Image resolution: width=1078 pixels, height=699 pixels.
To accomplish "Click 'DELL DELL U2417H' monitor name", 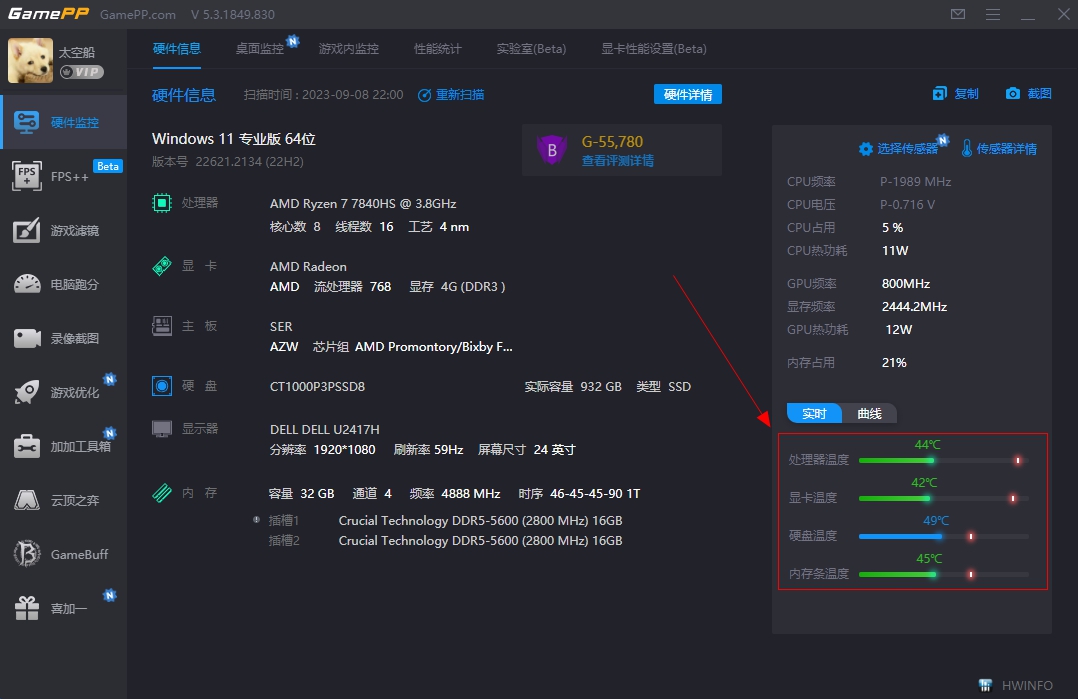I will coord(324,429).
